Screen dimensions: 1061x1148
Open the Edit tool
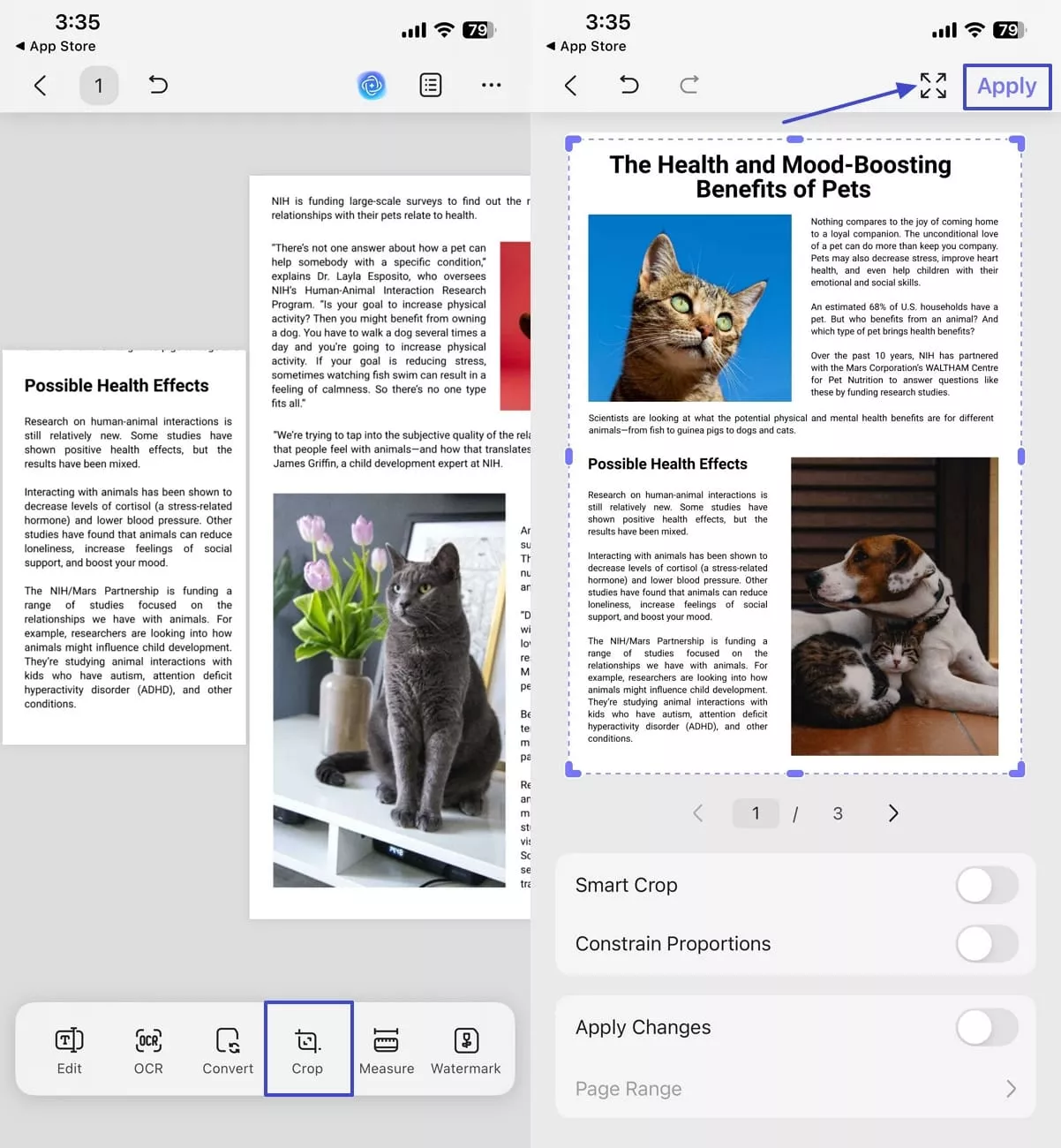(x=69, y=1049)
